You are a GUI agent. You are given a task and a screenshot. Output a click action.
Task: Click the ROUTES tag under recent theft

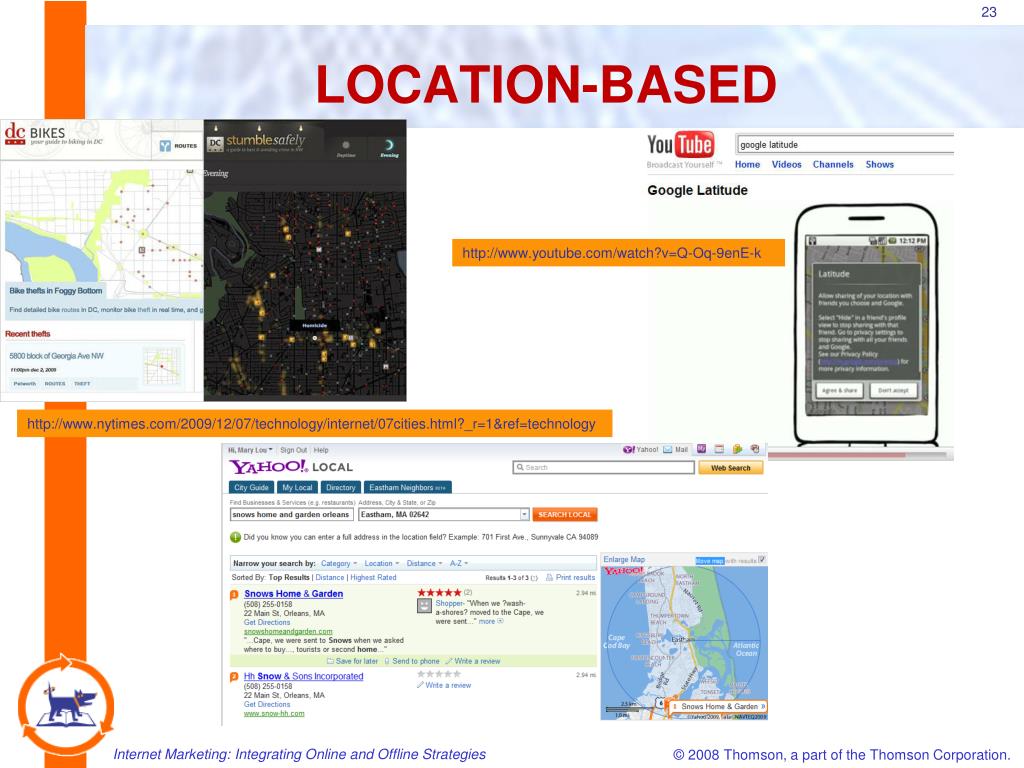pos(55,383)
